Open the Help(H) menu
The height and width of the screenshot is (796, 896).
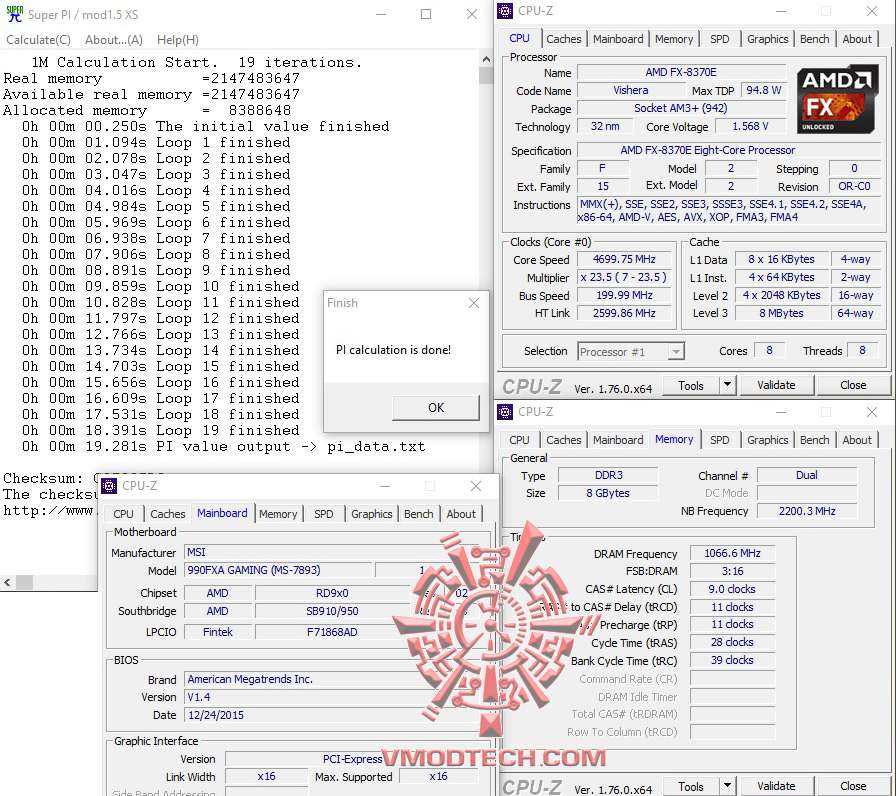(178, 40)
